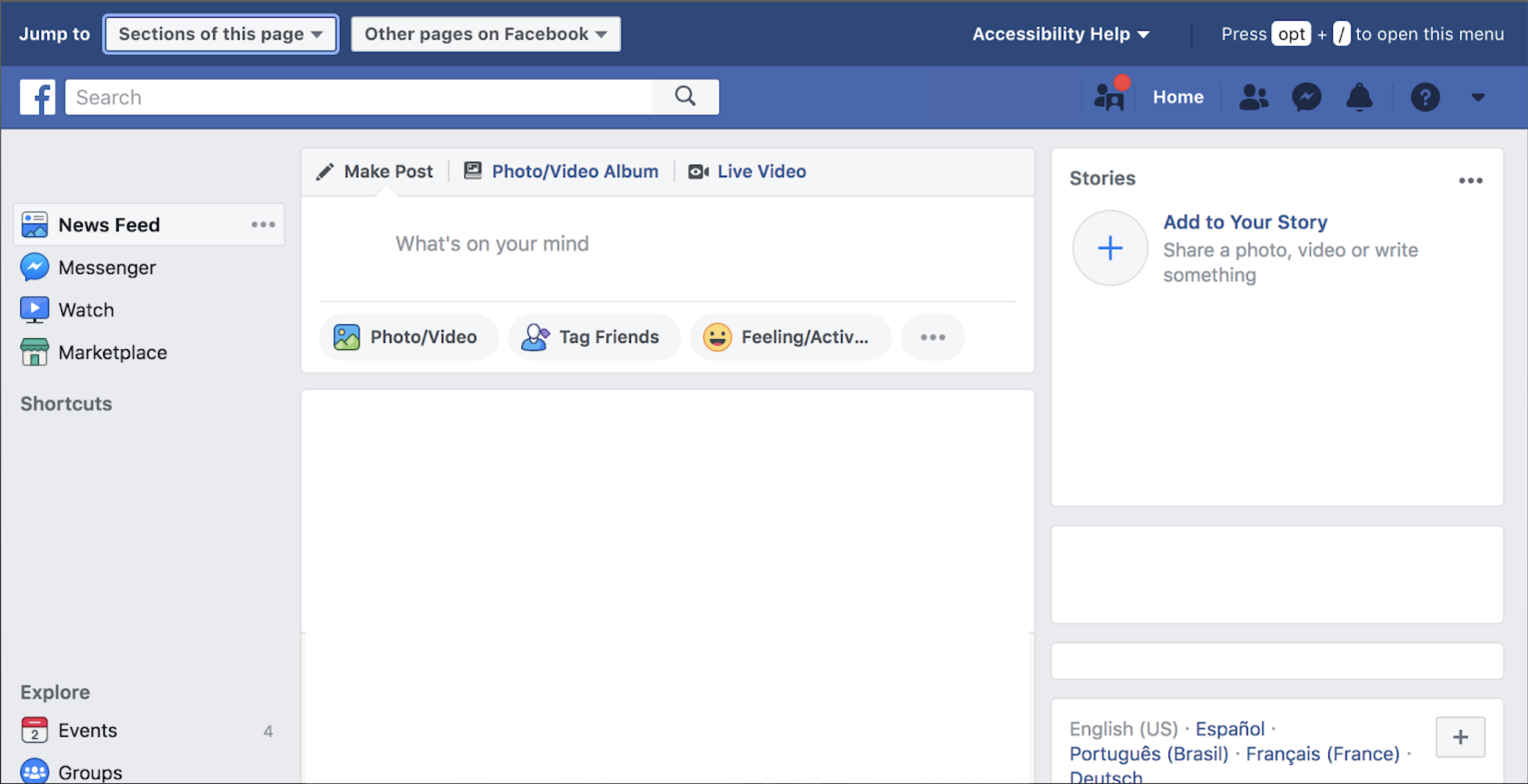Go to Home in the top bar
This screenshot has height=784, width=1528.
pyautogui.click(x=1178, y=96)
